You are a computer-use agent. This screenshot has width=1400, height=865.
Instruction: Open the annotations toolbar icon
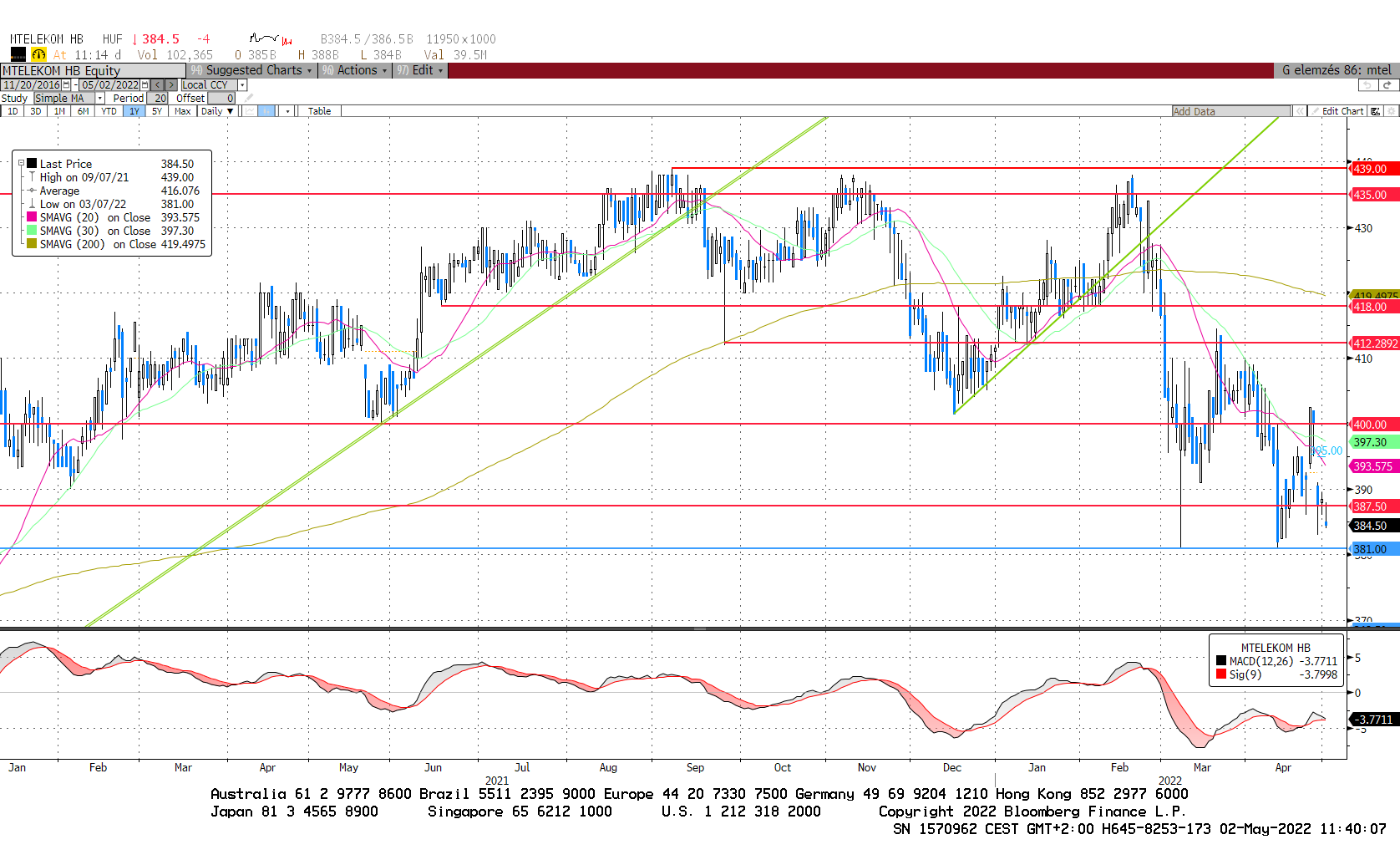(1375, 111)
